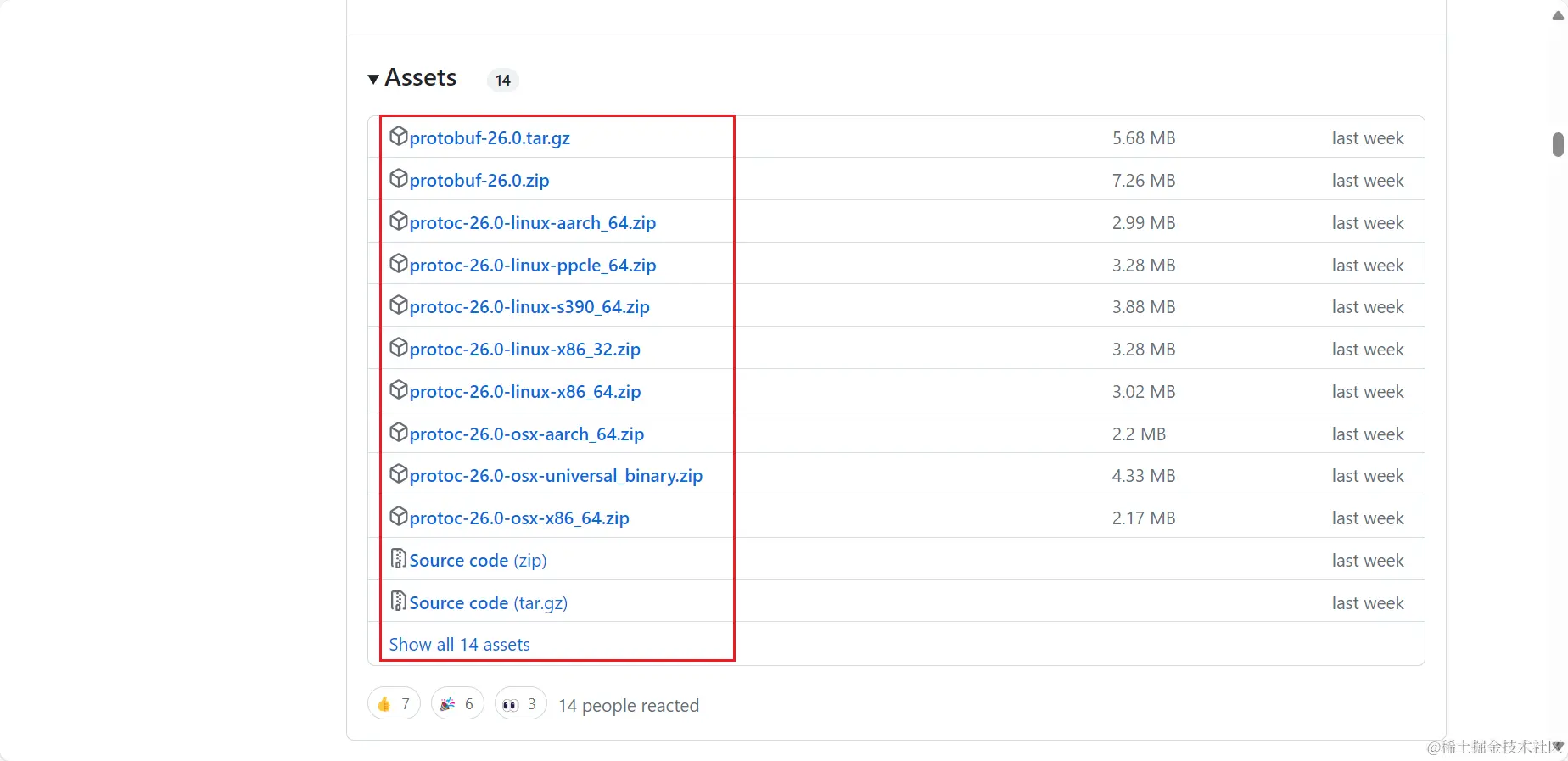Download protoc-26.0-osx-universal_binary.zip

(x=557, y=476)
